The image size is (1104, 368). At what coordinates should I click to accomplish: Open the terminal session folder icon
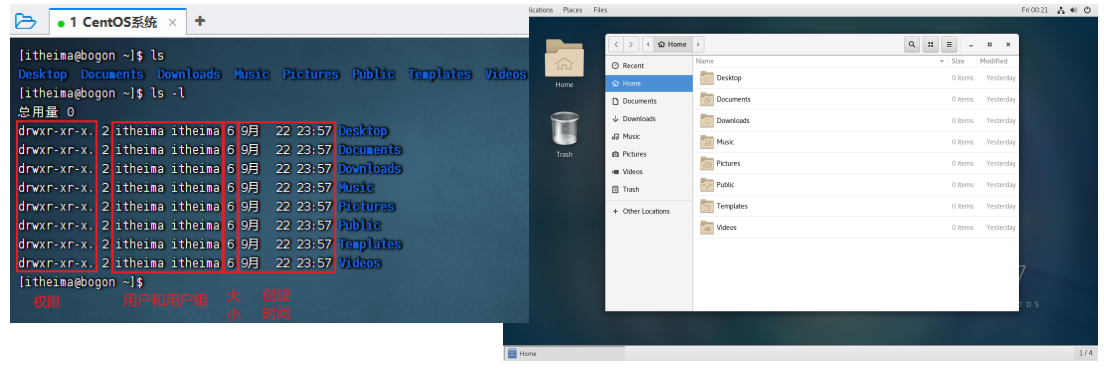(x=25, y=21)
